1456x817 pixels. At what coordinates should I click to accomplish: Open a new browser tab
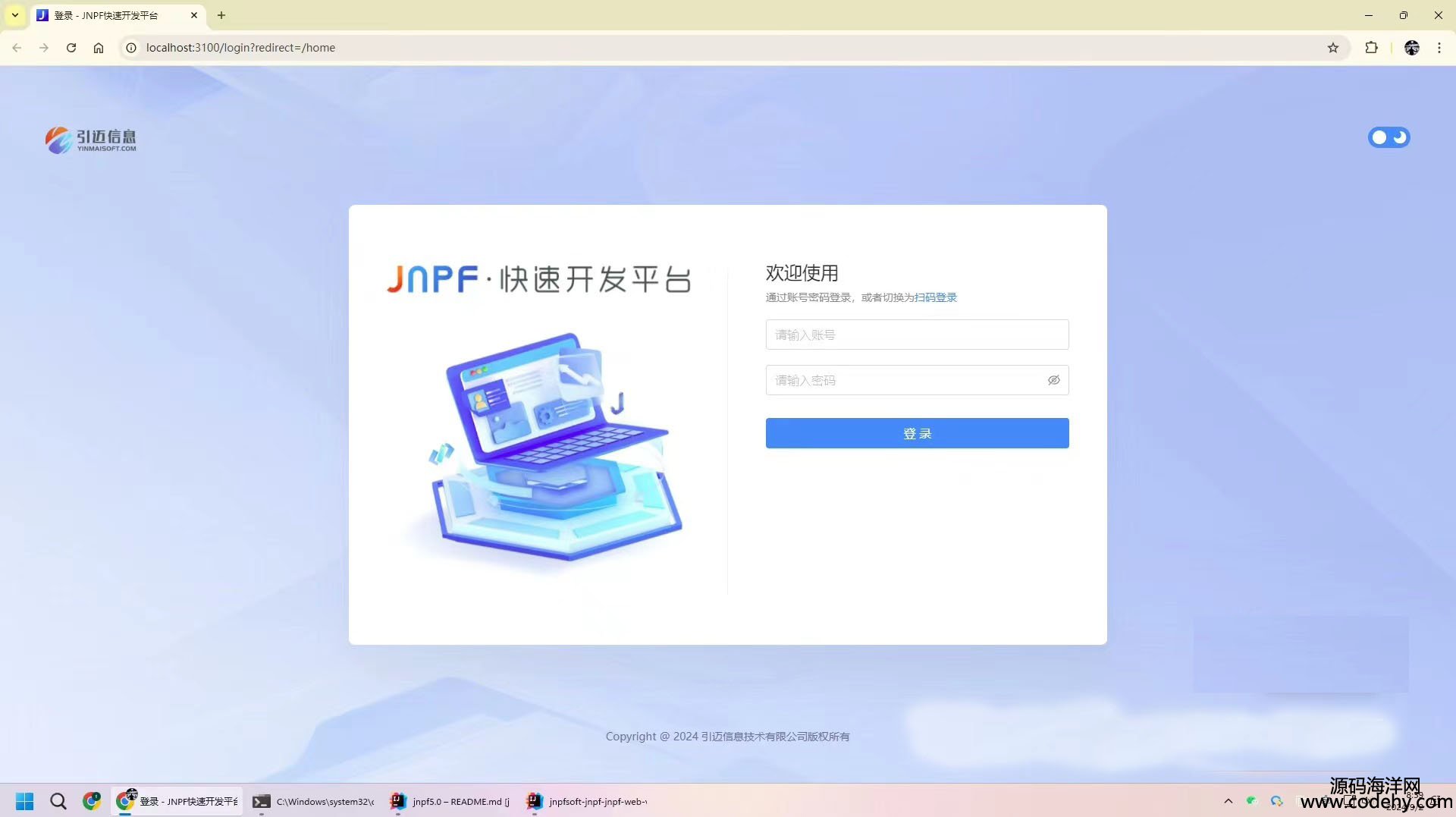click(221, 15)
